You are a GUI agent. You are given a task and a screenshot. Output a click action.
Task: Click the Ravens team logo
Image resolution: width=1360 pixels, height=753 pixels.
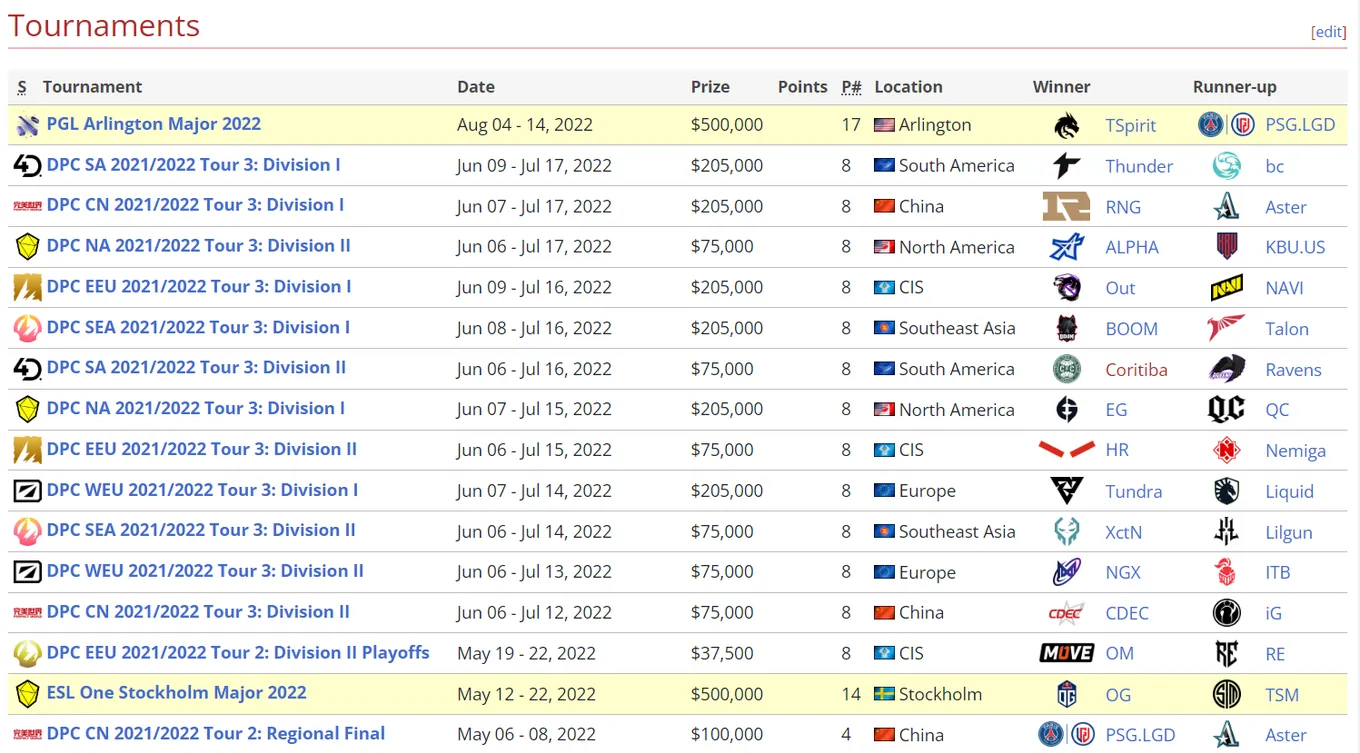[1227, 369]
